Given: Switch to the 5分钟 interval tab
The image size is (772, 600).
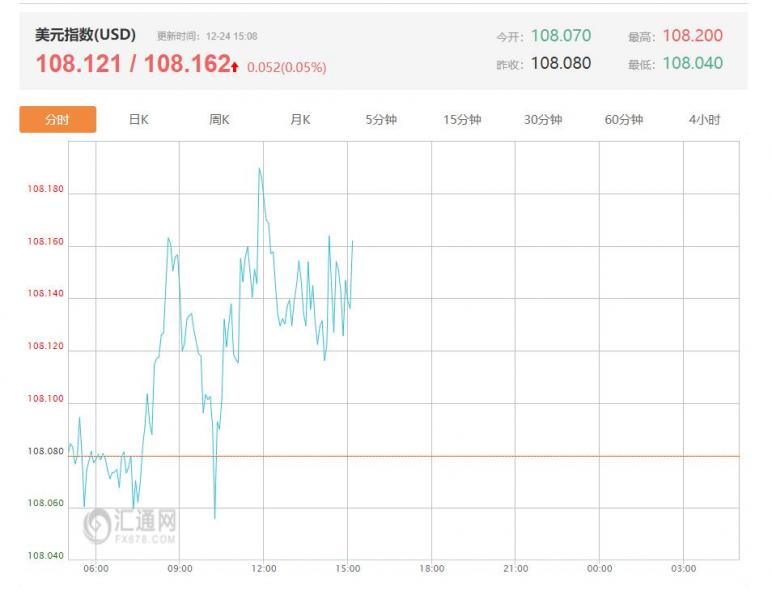Looking at the screenshot, I should (381, 120).
